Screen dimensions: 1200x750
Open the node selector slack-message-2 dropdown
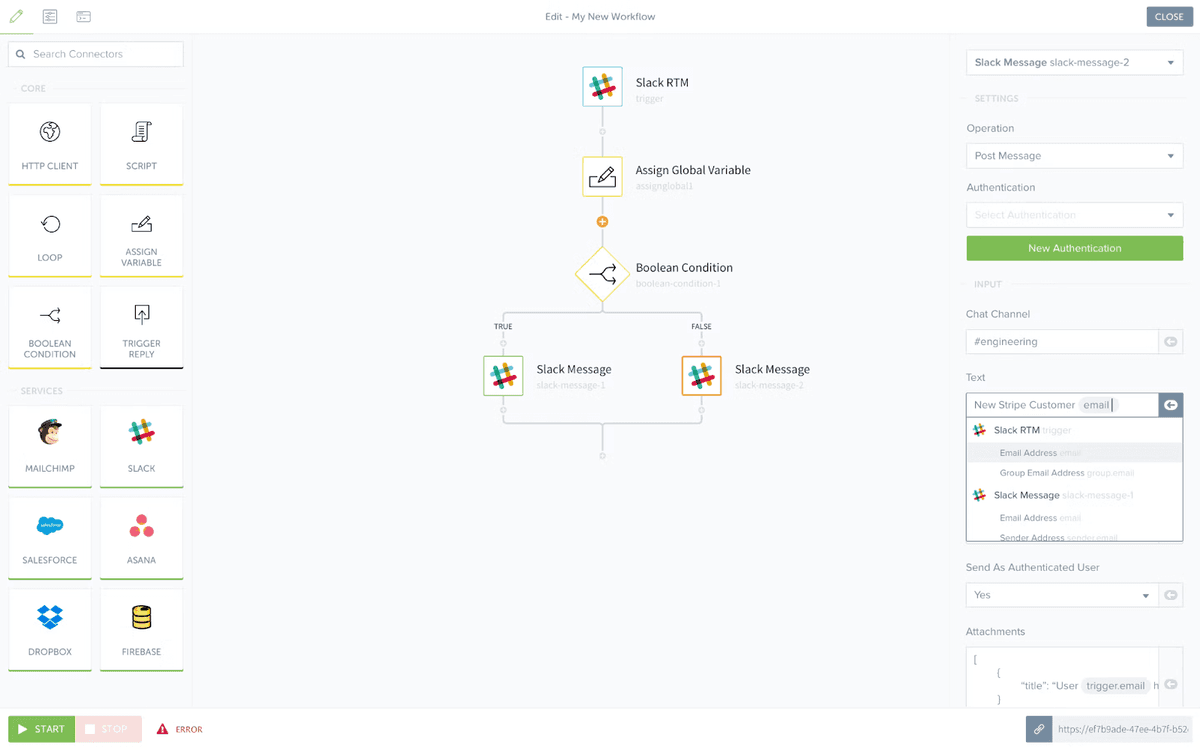tap(1074, 62)
